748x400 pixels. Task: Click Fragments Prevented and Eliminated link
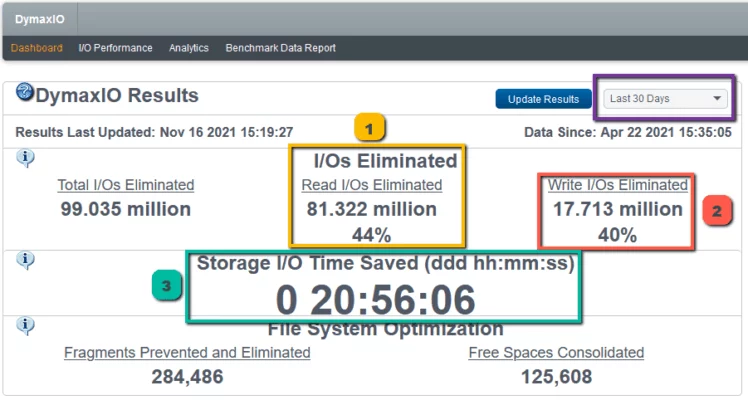point(187,353)
